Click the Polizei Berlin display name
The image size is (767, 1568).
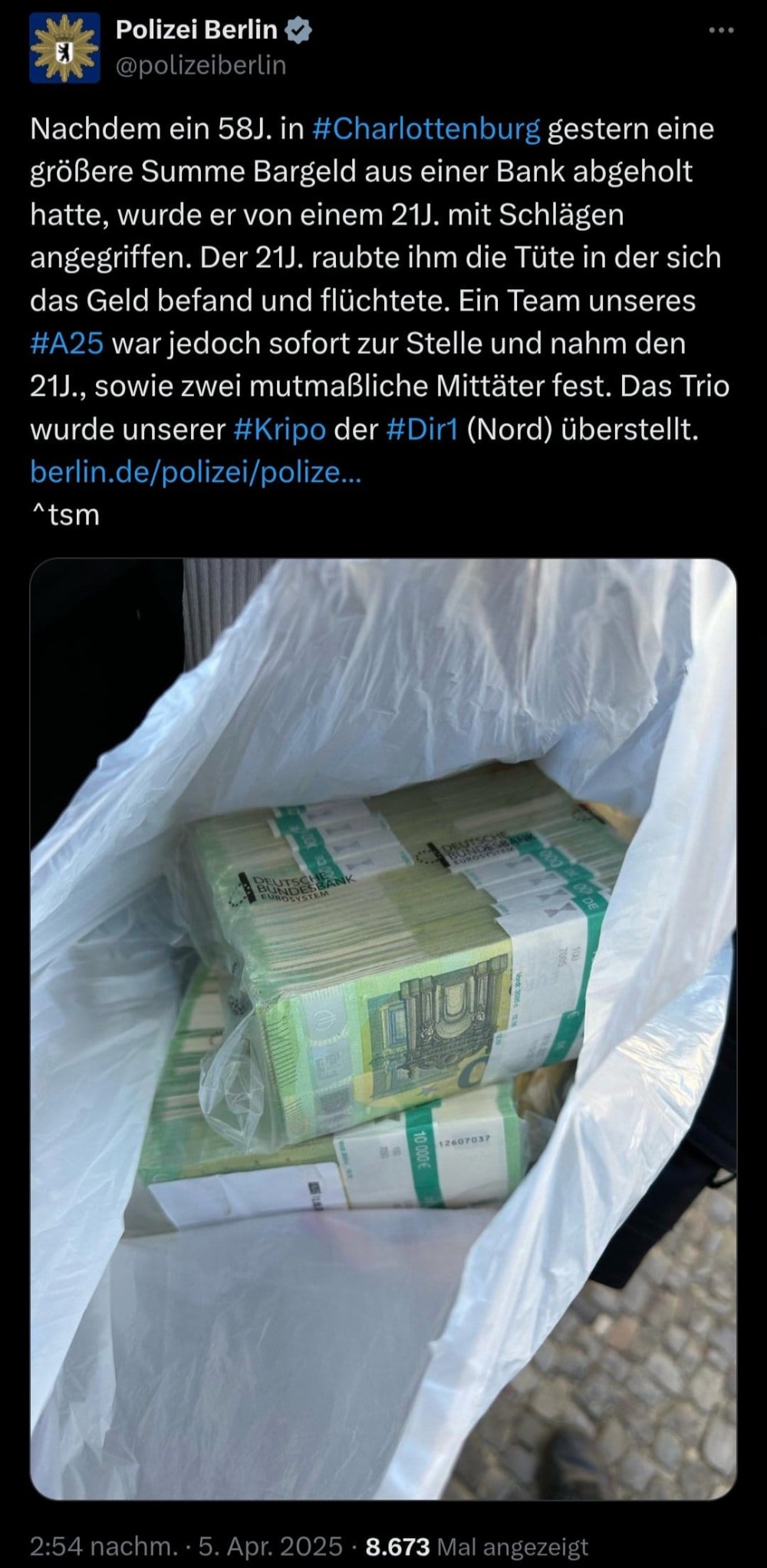[x=196, y=30]
